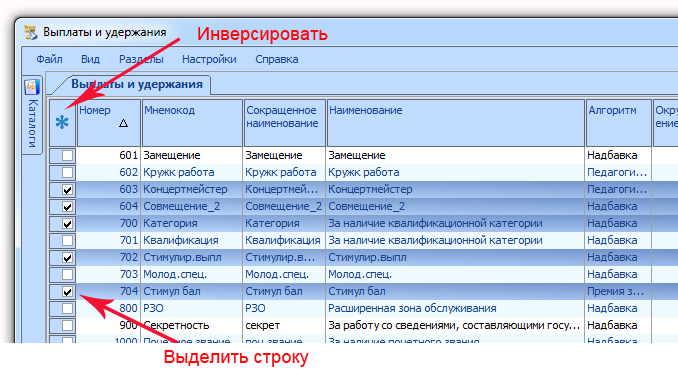Open the Разделы menu
Viewport: 678px width, 374px height.
pos(141,59)
